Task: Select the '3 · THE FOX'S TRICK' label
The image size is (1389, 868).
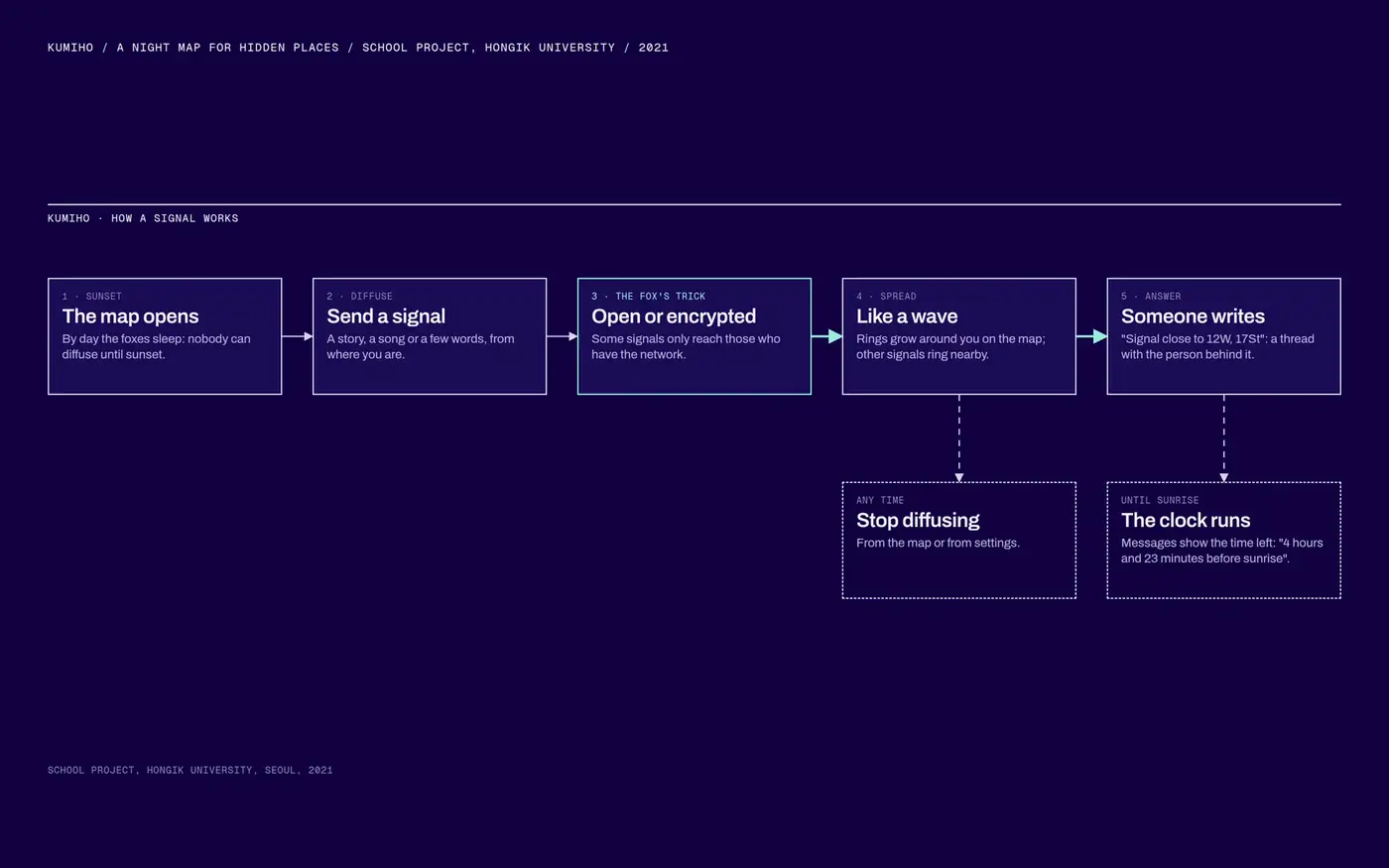Action: tap(649, 297)
